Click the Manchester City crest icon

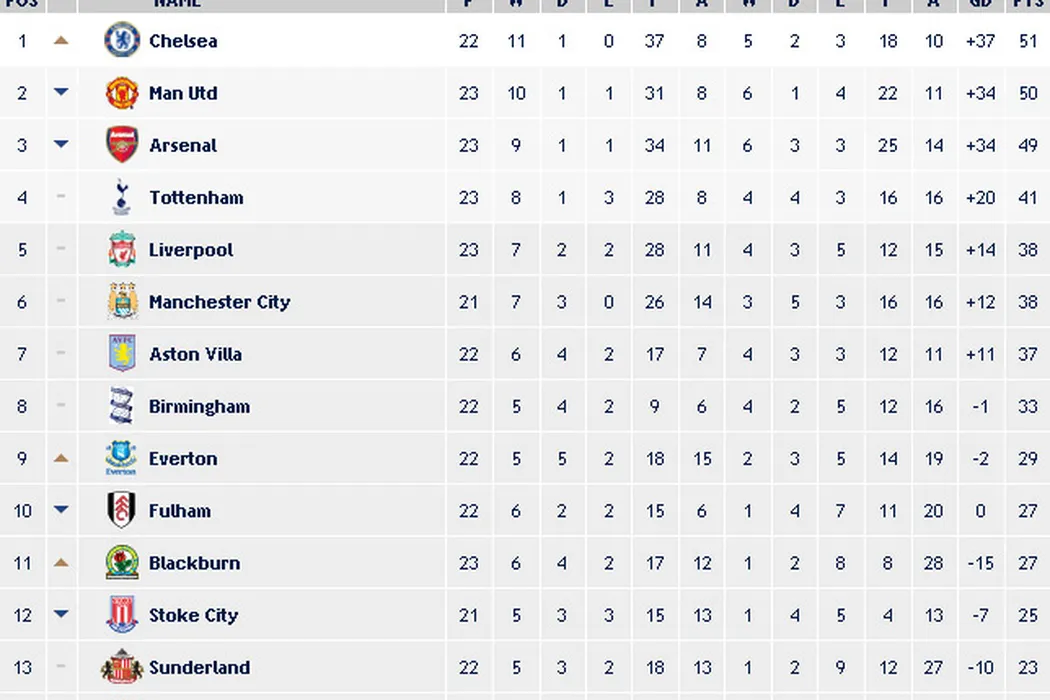pos(122,301)
